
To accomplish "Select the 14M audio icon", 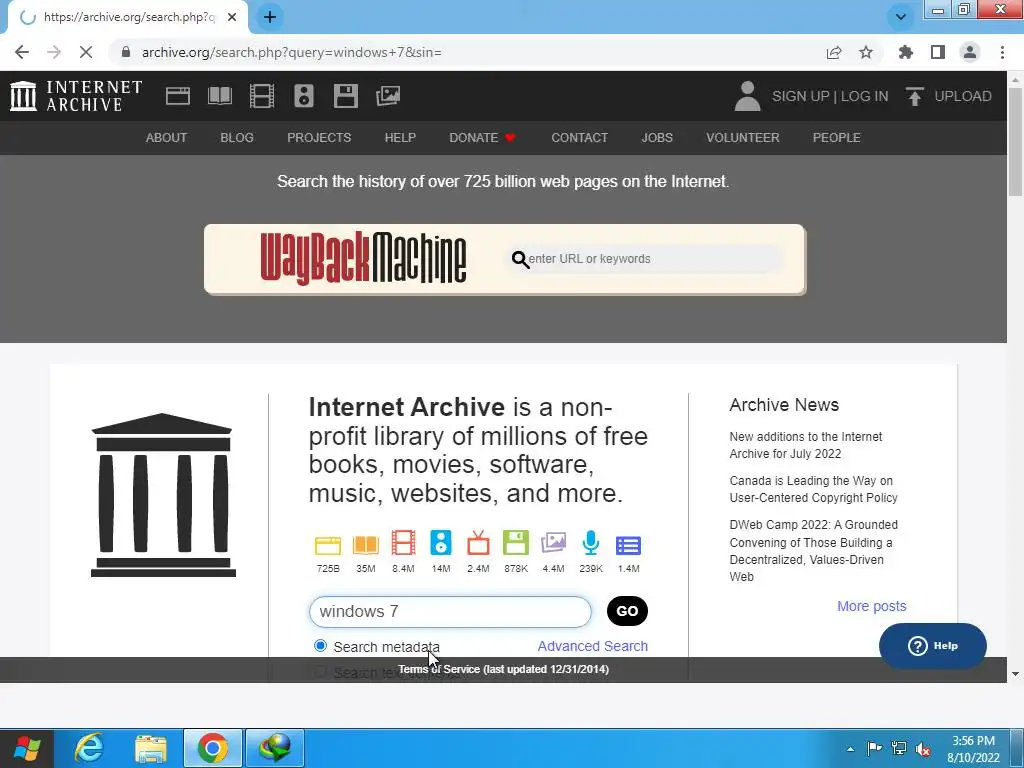I will (441, 543).
